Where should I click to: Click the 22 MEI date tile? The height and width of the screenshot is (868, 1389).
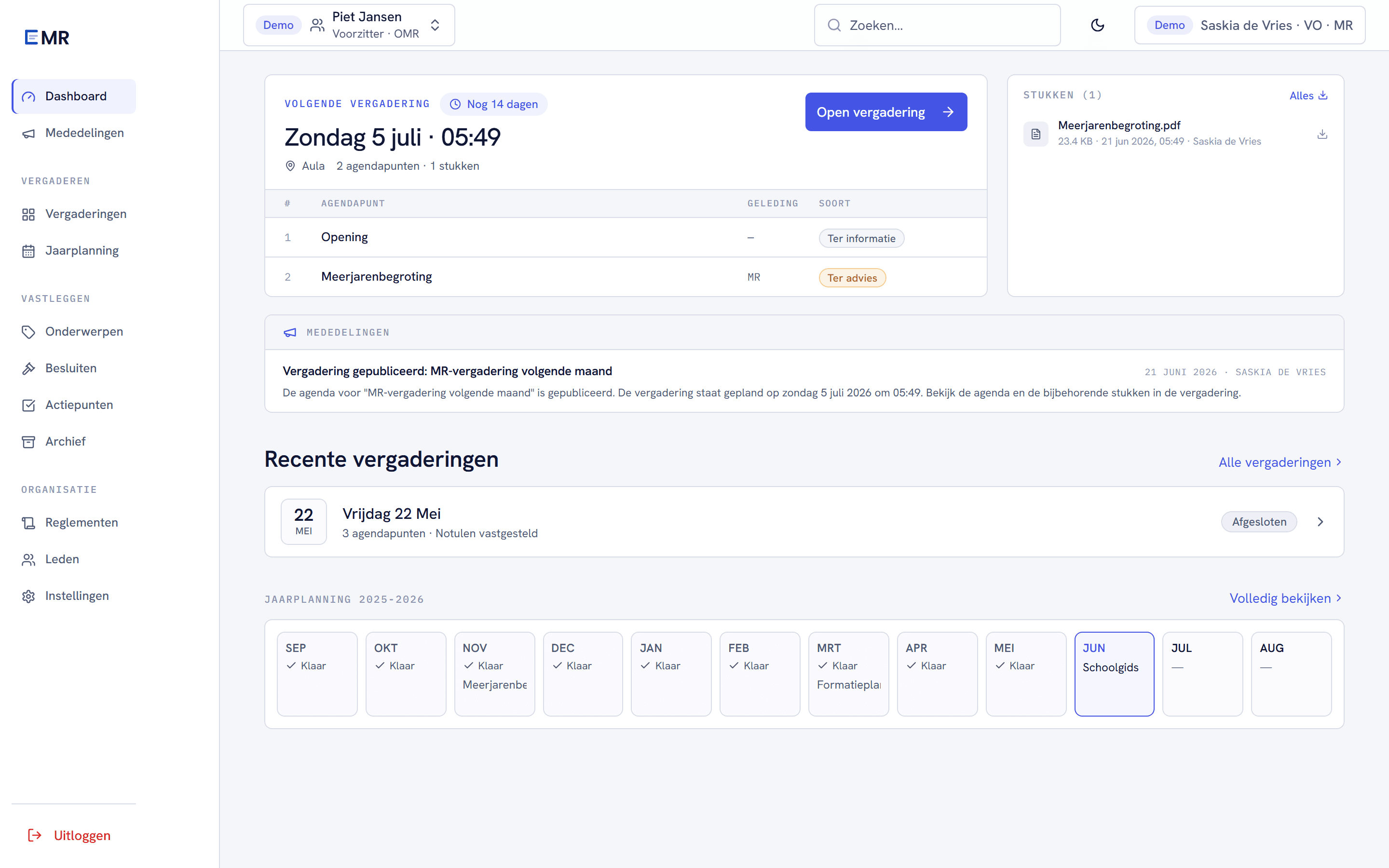click(304, 521)
